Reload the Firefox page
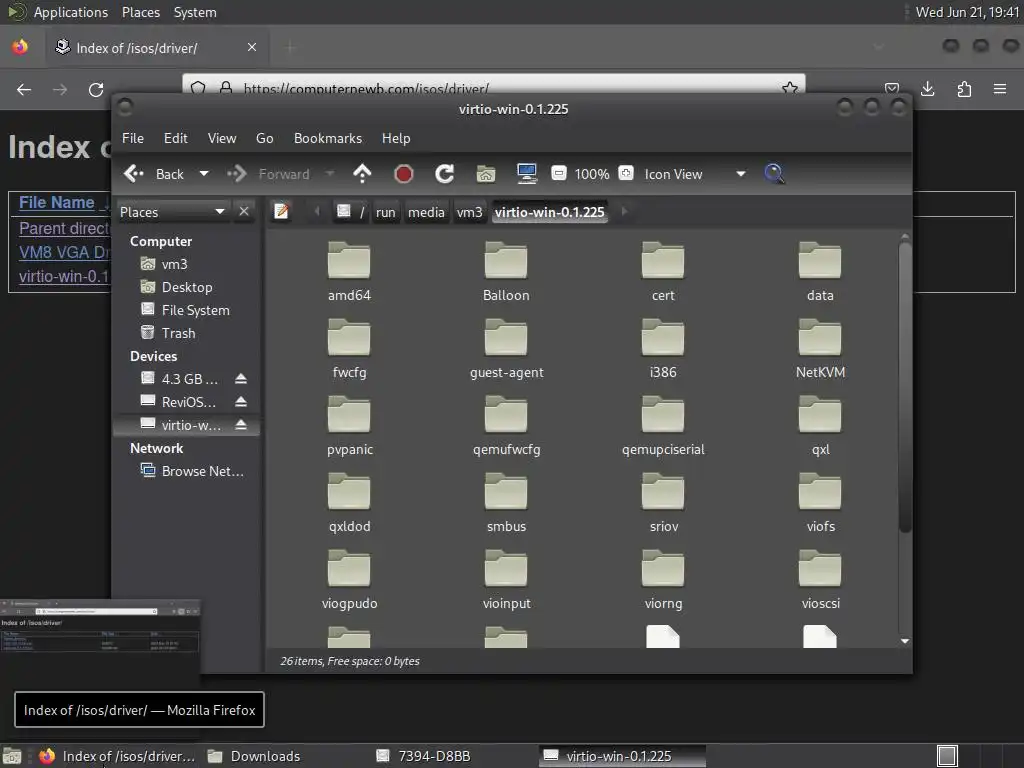This screenshot has width=1024, height=768. 96,89
